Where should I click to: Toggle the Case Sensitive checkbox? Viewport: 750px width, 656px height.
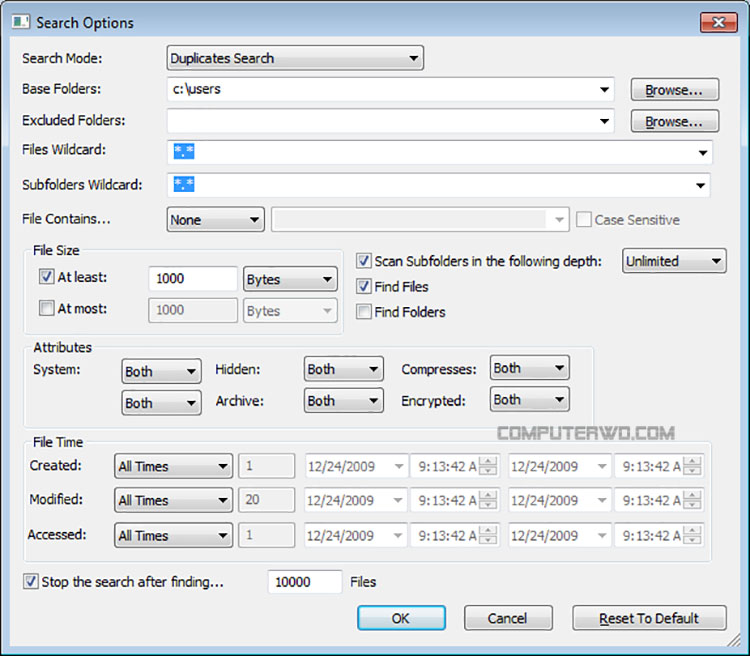[x=584, y=220]
